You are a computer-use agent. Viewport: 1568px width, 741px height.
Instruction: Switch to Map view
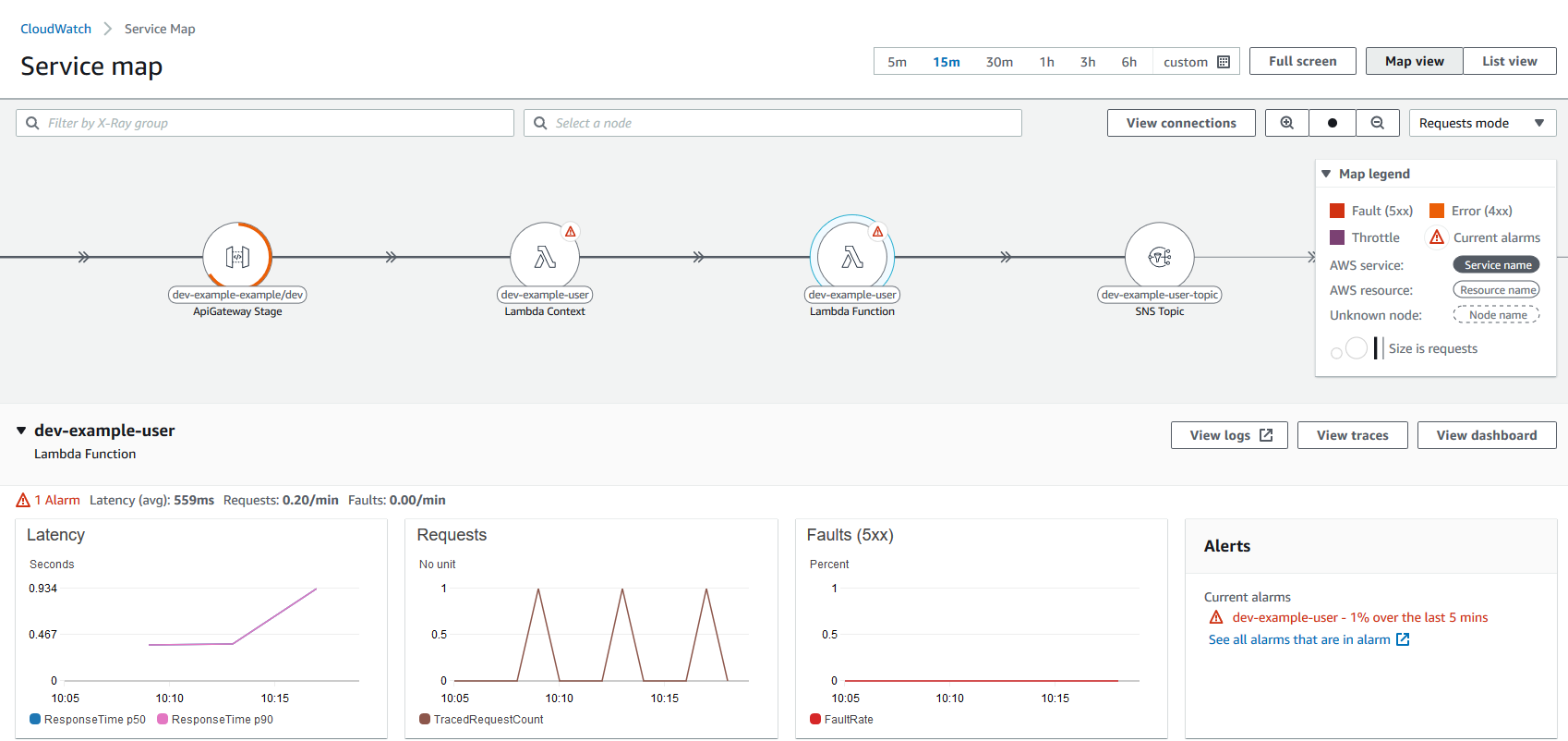(x=1414, y=61)
